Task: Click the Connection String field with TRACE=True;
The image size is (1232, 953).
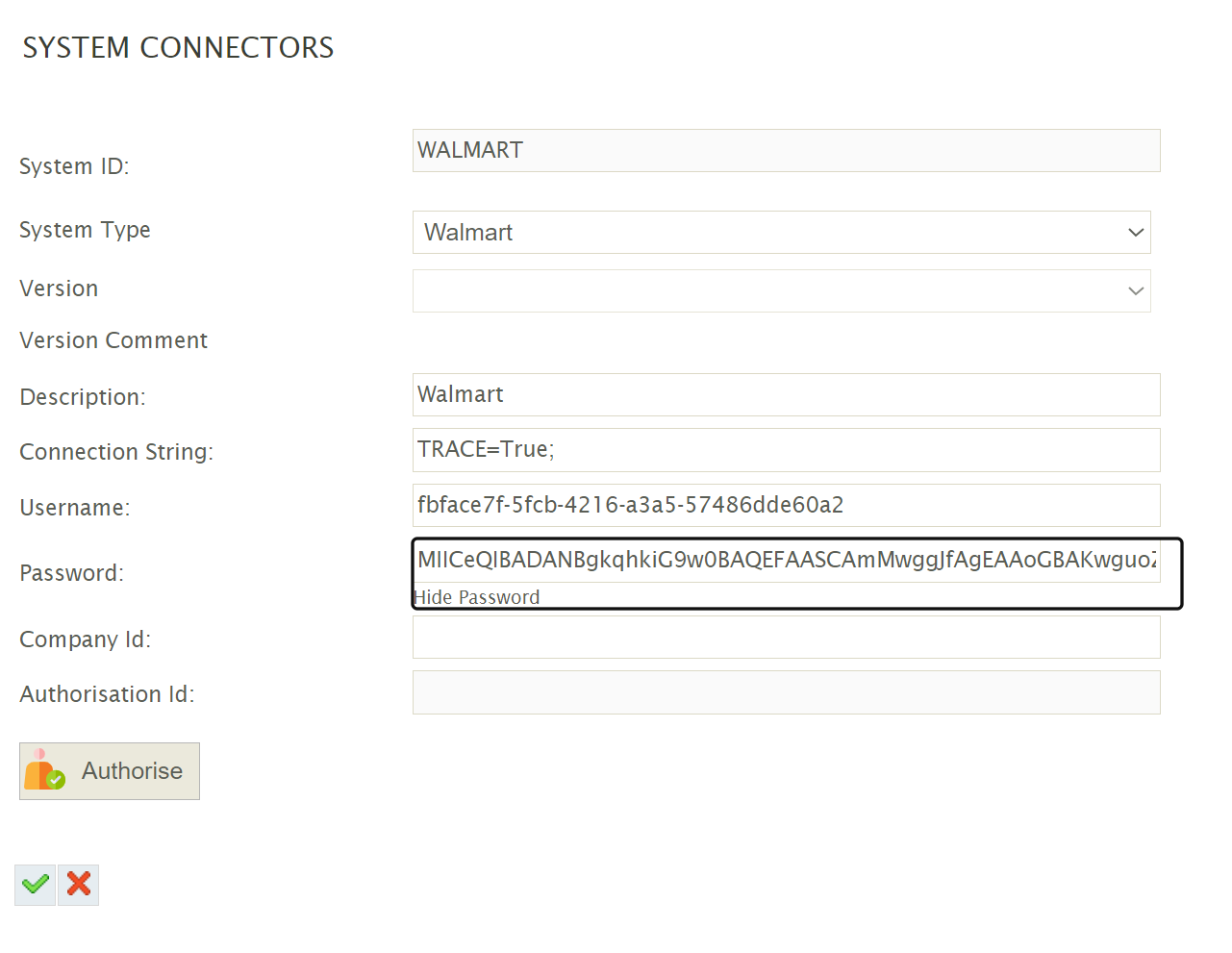Action: [x=787, y=450]
